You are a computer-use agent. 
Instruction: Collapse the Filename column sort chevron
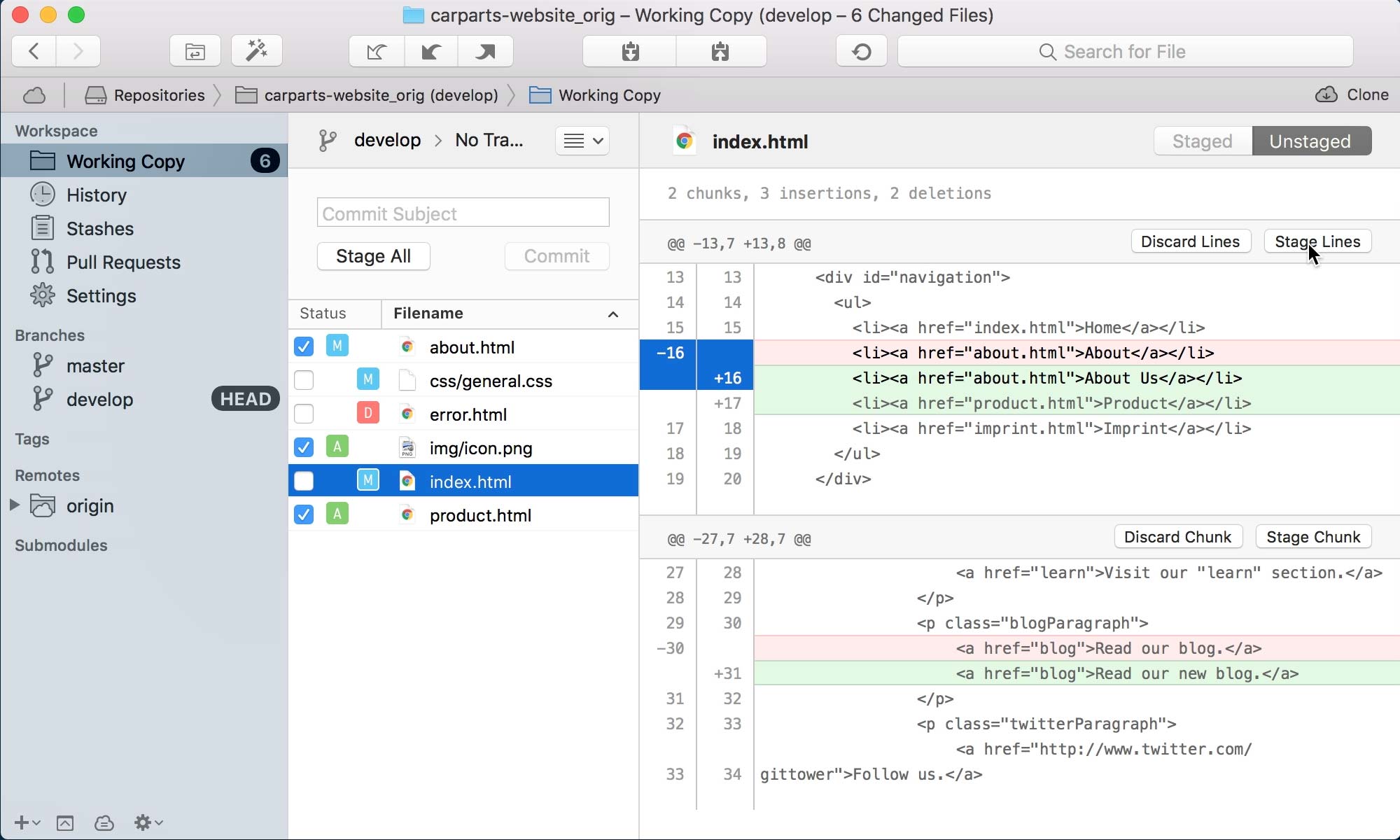coord(613,314)
